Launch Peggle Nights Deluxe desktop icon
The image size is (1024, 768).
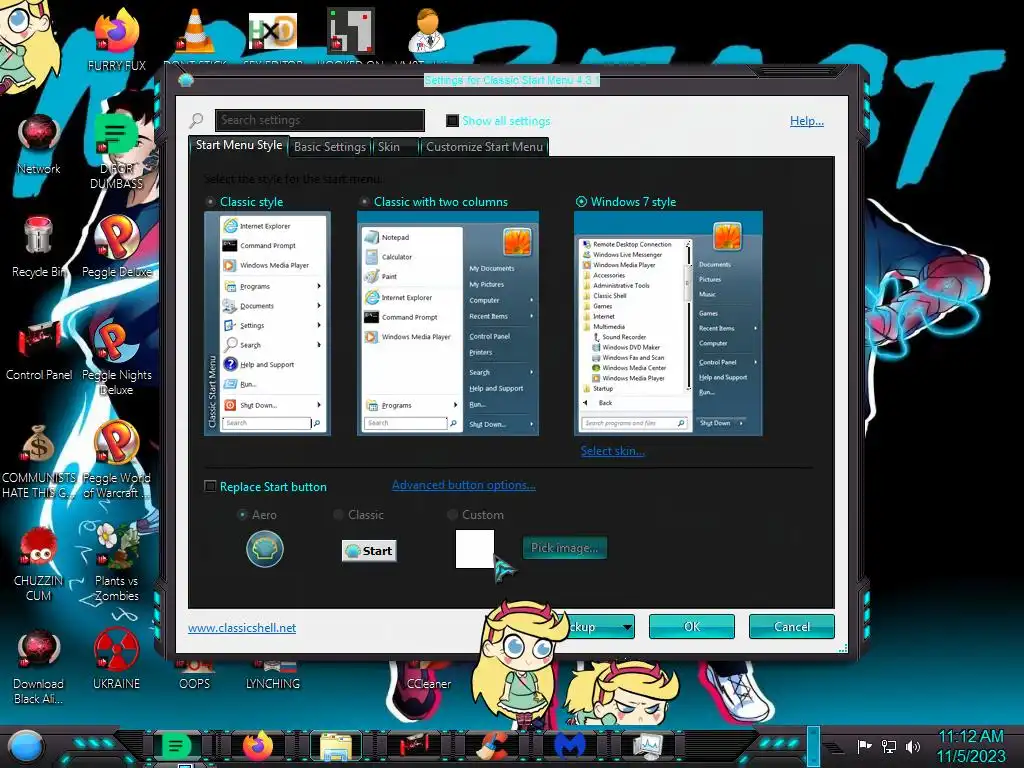(117, 358)
